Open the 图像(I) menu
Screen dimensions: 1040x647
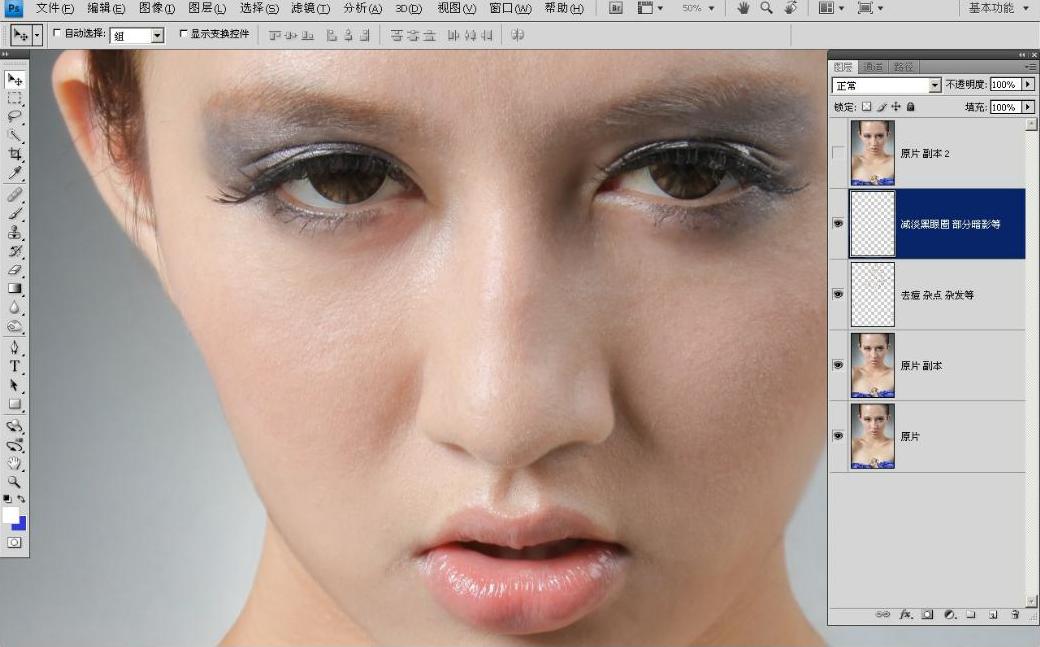[x=157, y=8]
